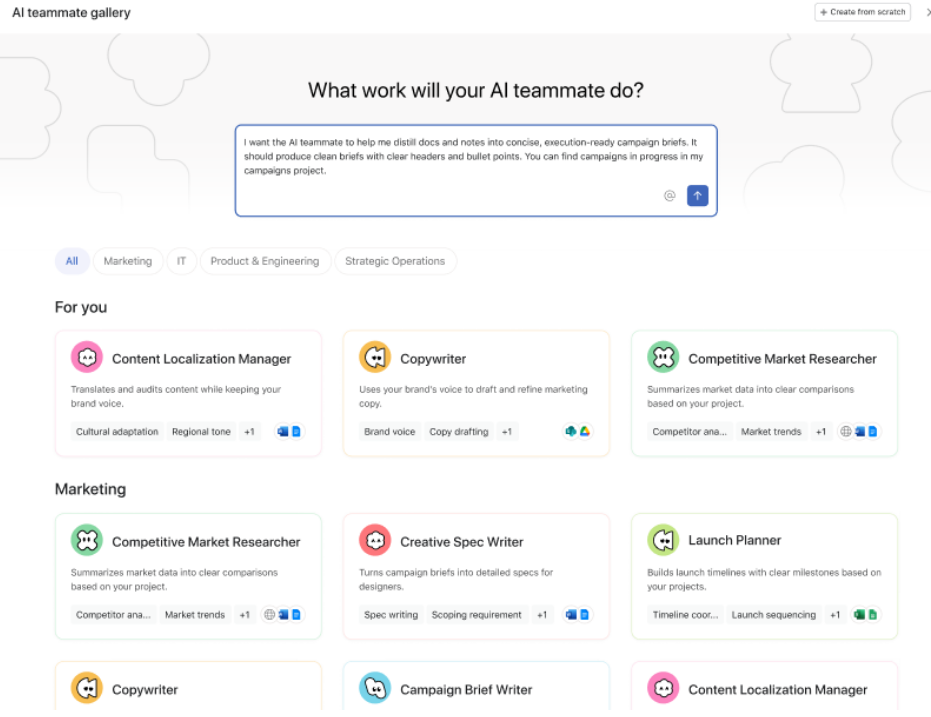Click the Brand voice skill tag
The width and height of the screenshot is (931, 717).
[389, 432]
